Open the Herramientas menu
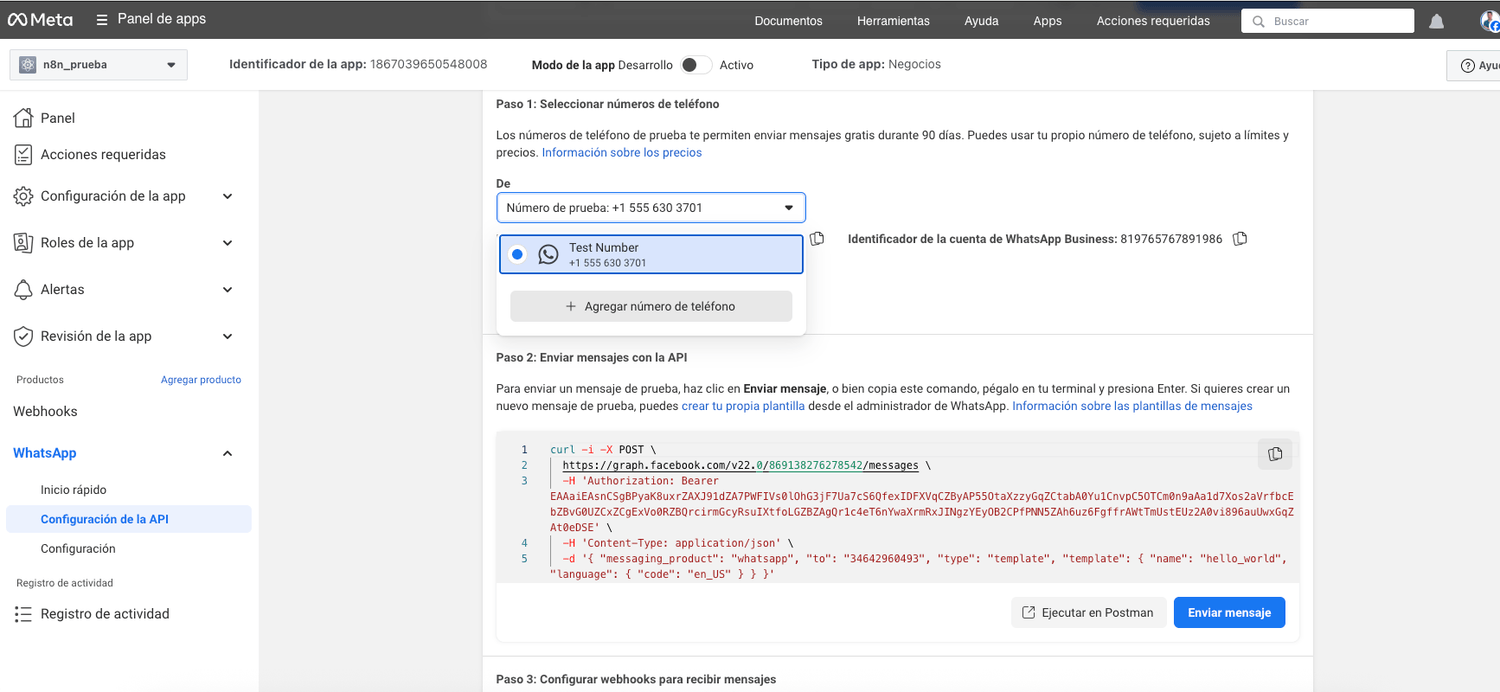Screen dimensions: 1500x692 [x=892, y=21]
